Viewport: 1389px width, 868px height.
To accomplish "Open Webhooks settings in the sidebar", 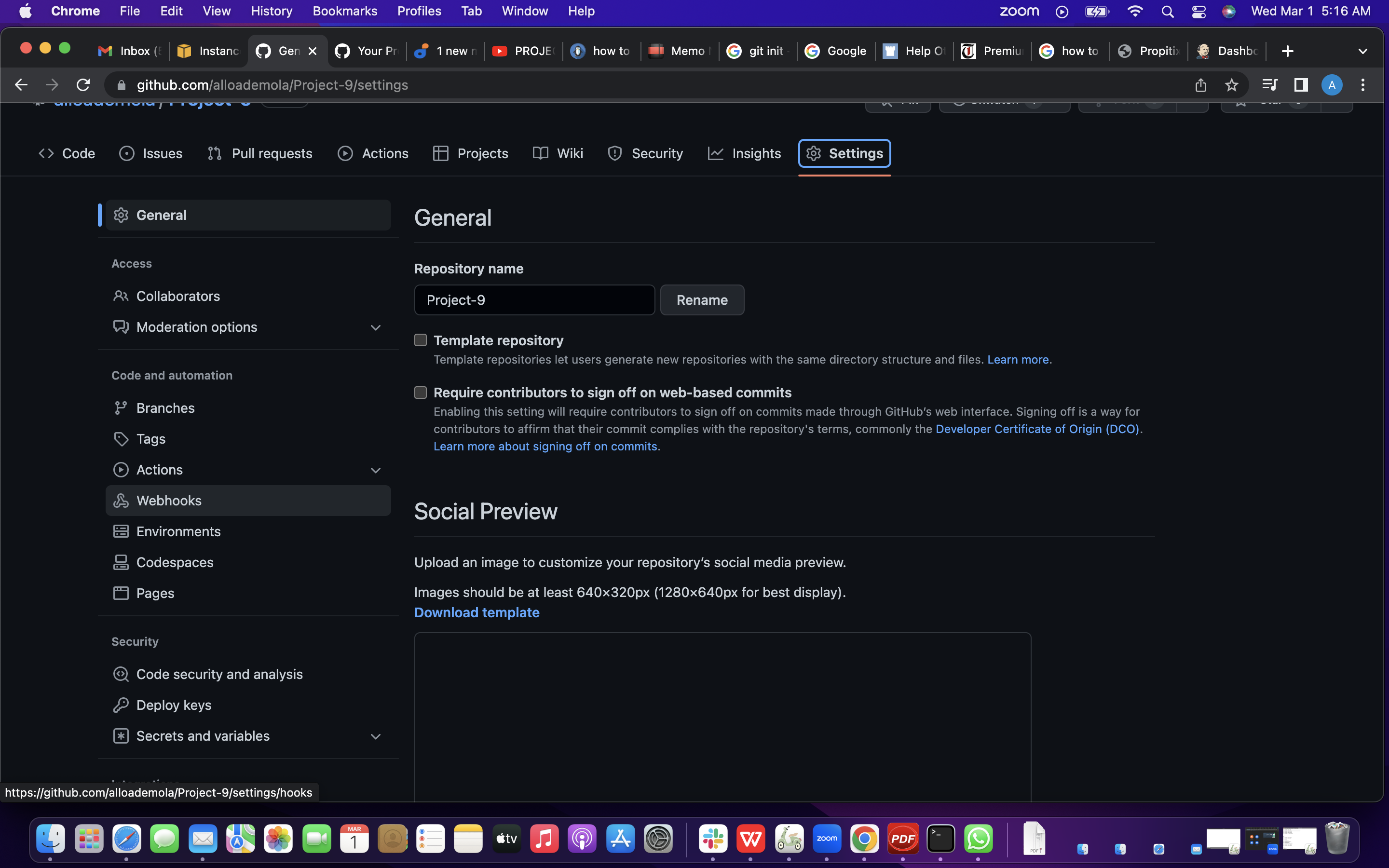I will coord(168,500).
